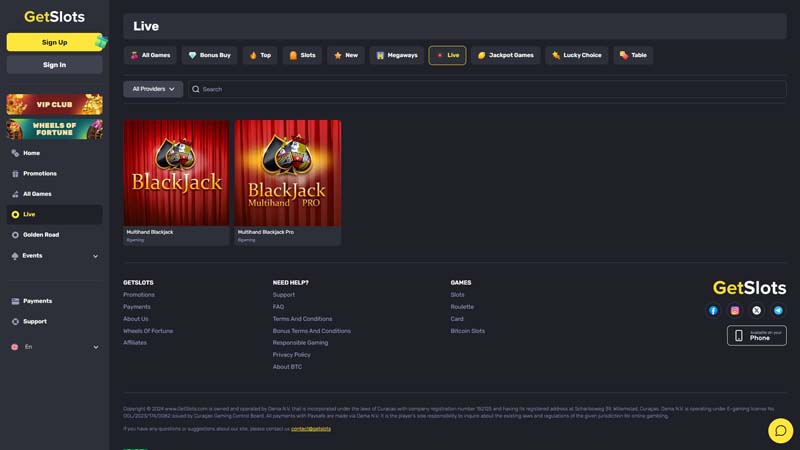The image size is (800, 450).
Task: Open the Affiliates link
Action: point(135,343)
